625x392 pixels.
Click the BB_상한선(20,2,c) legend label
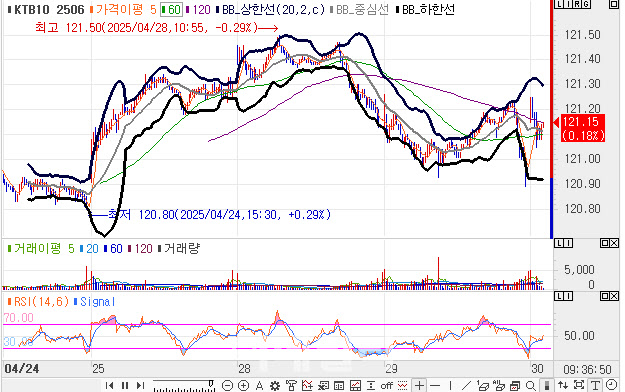[271, 10]
